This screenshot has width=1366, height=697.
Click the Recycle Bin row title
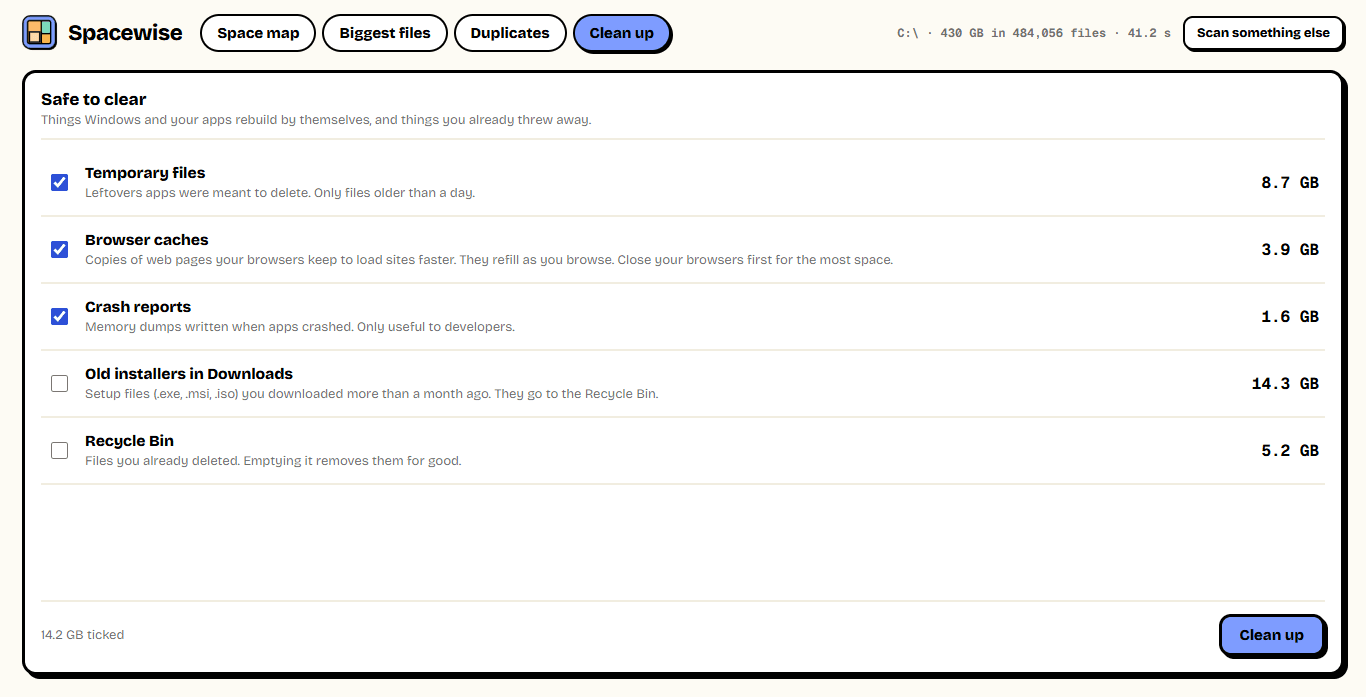[129, 441]
